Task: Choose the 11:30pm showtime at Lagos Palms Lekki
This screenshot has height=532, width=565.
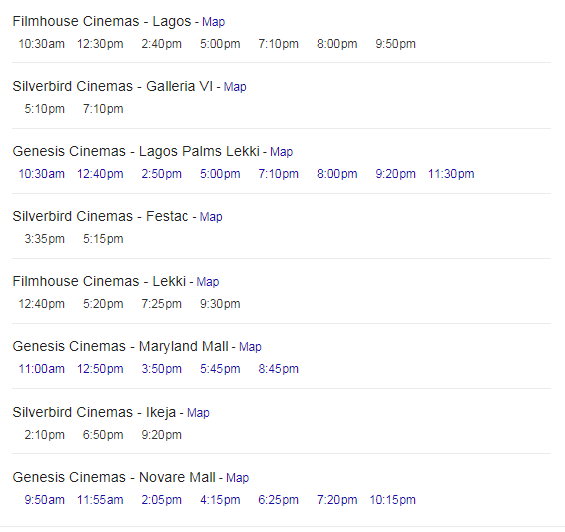Action: [x=451, y=174]
